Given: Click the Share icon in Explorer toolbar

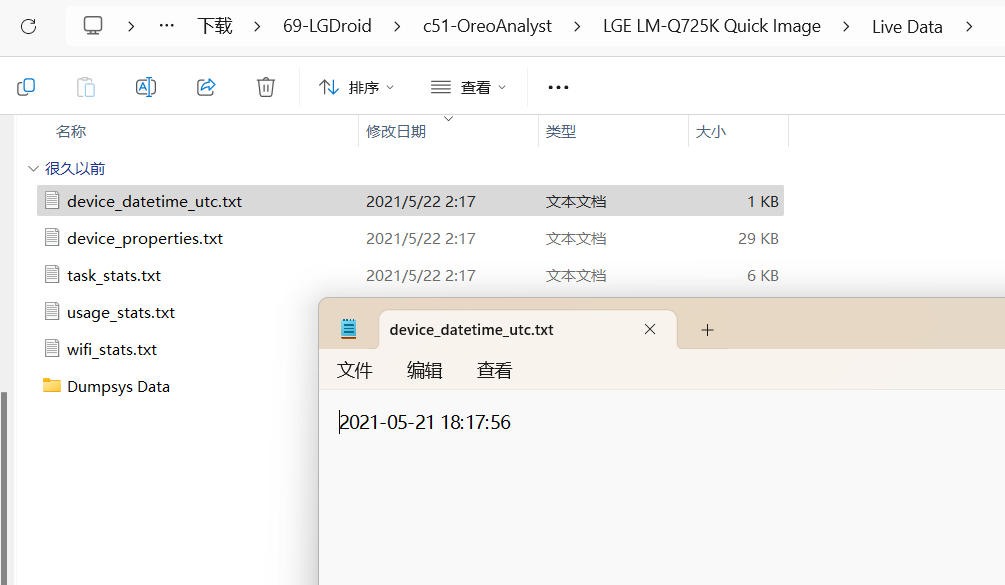Looking at the screenshot, I should pos(206,87).
